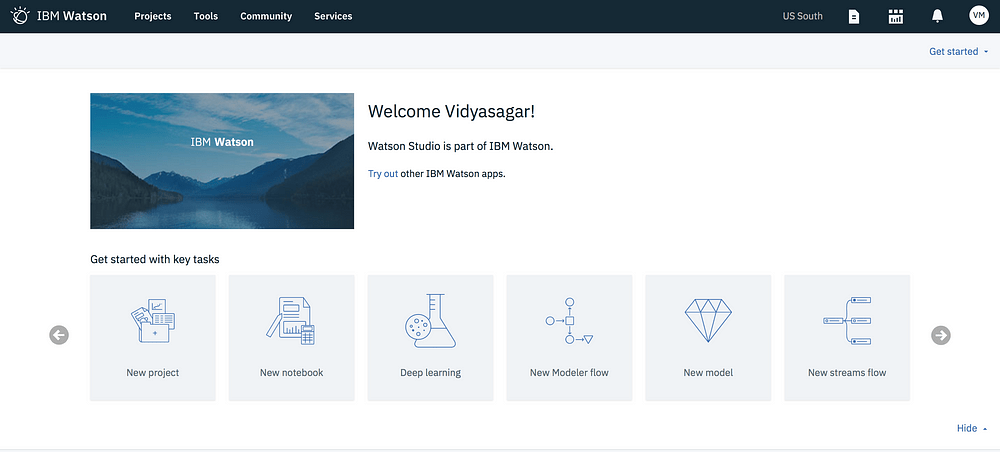Open the dashboard chart icon in header

(x=896, y=17)
